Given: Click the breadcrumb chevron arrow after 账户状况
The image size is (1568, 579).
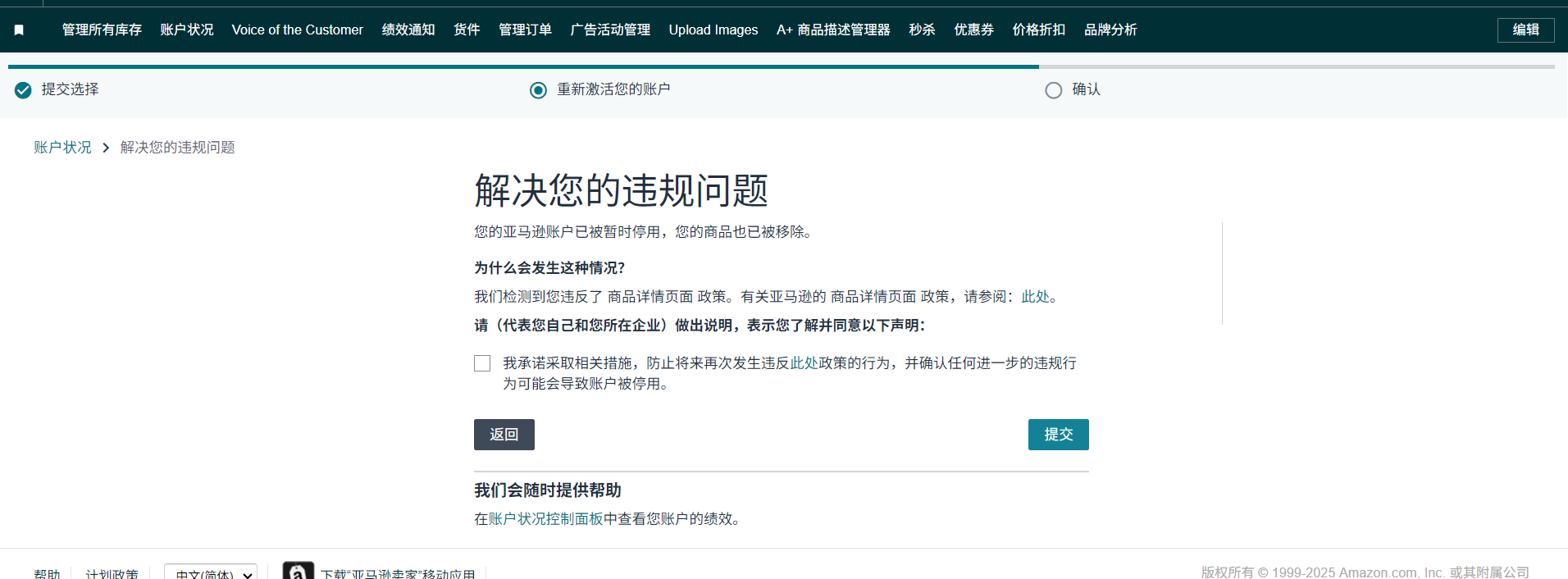Looking at the screenshot, I should pyautogui.click(x=106, y=148).
